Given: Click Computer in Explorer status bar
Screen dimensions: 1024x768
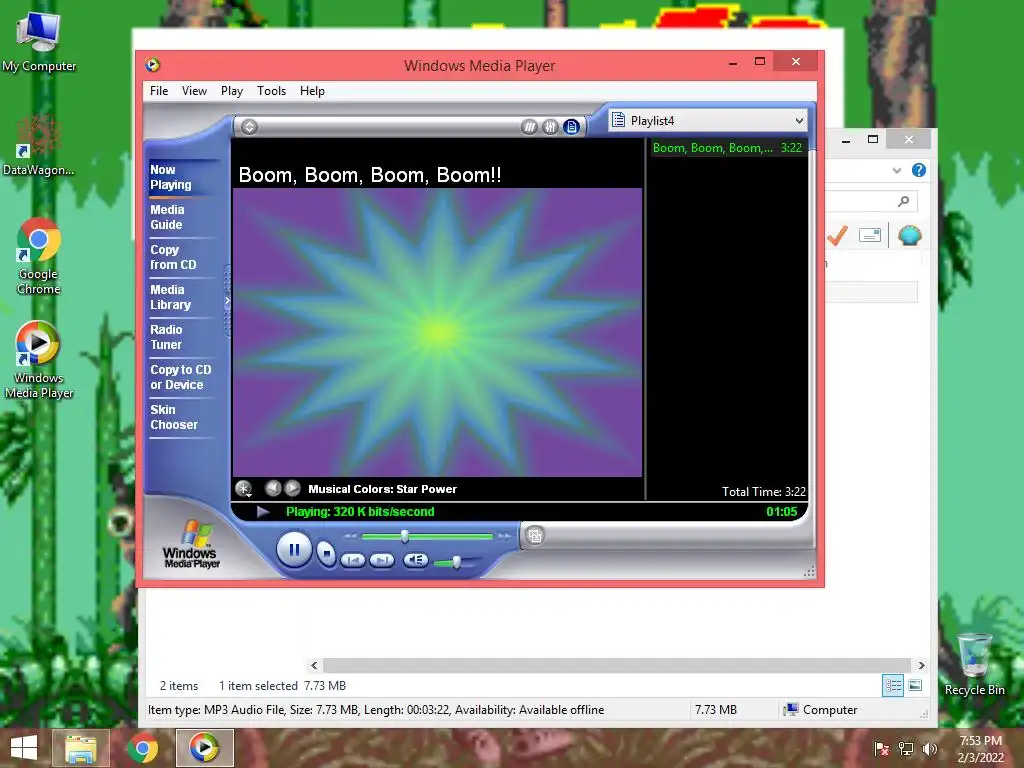Looking at the screenshot, I should point(822,709).
